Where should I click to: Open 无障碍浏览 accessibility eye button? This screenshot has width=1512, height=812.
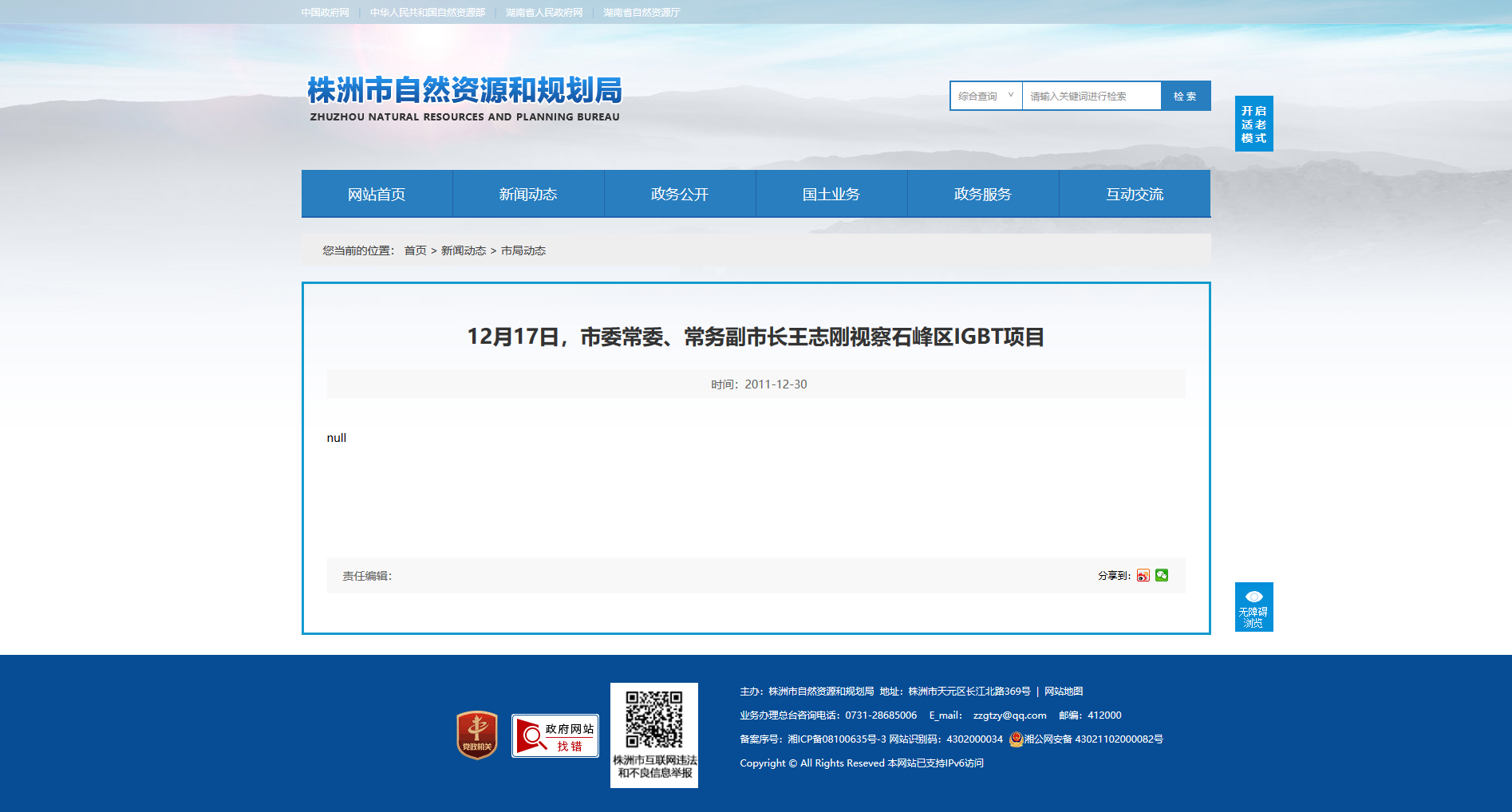point(1254,607)
